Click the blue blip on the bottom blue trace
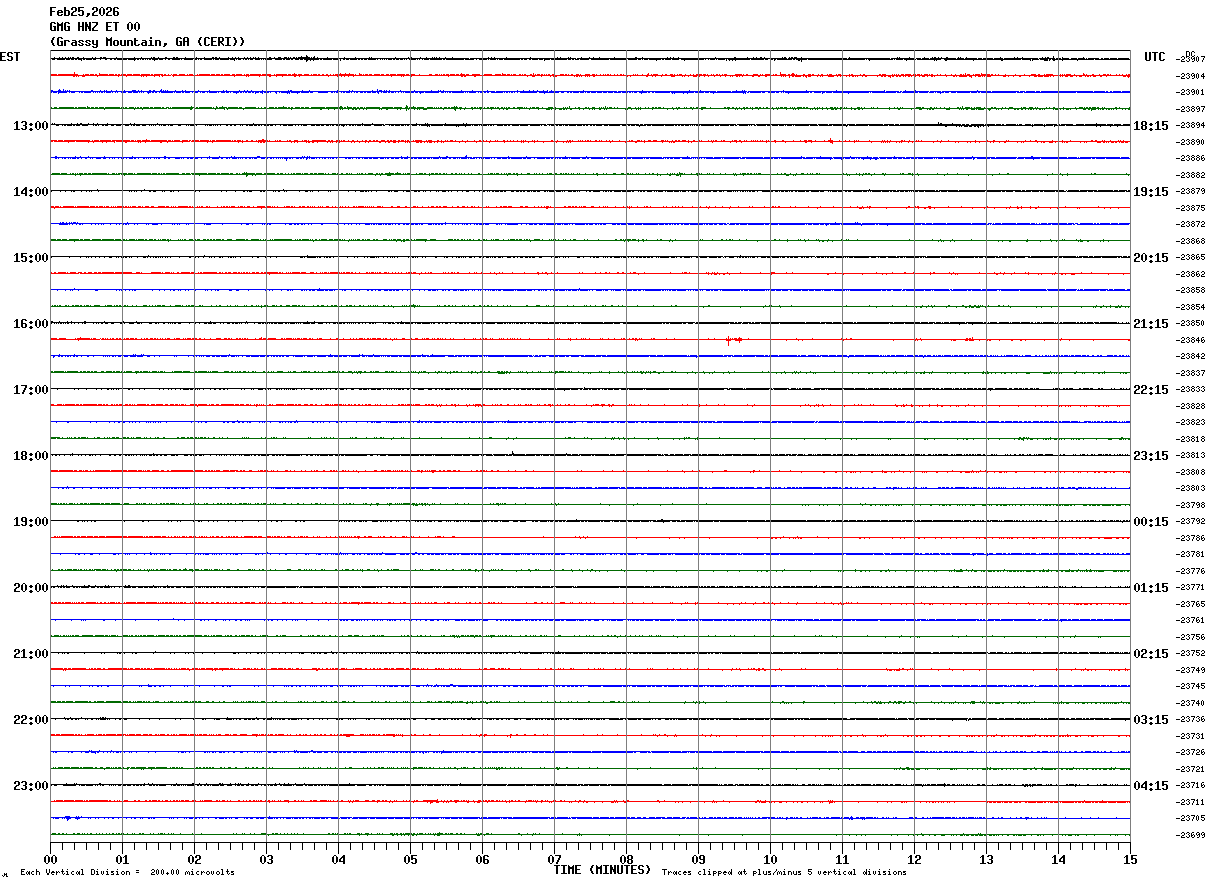The height and width of the screenshot is (886, 1210). coord(68,818)
